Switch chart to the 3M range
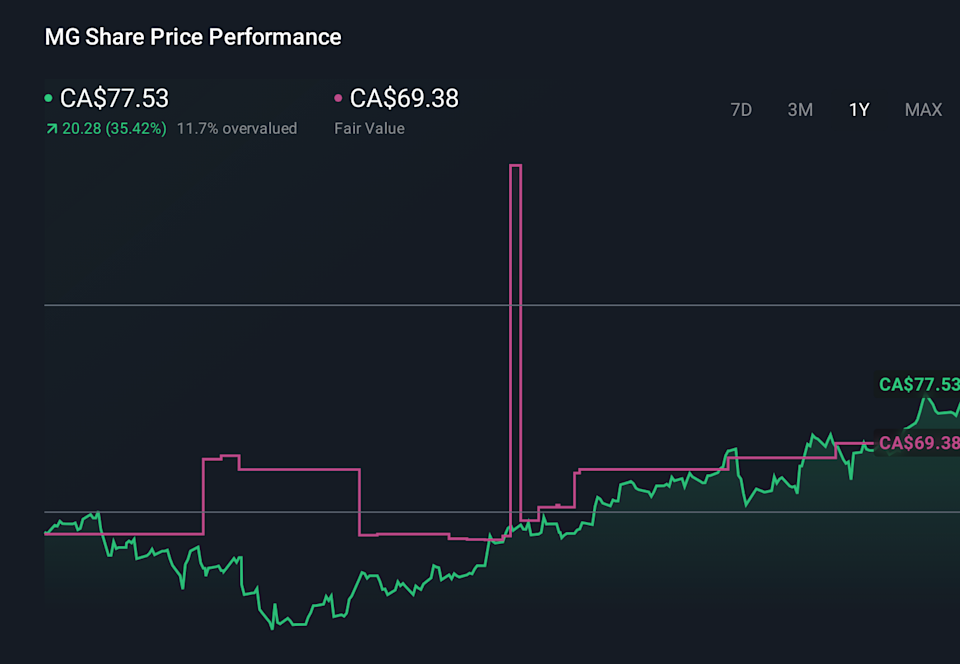 pos(800,110)
